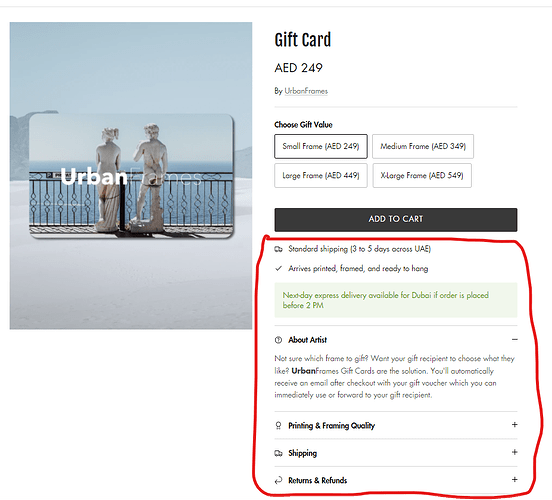
Task: Choose X-Large Frame (AED 549) value
Action: (422, 175)
